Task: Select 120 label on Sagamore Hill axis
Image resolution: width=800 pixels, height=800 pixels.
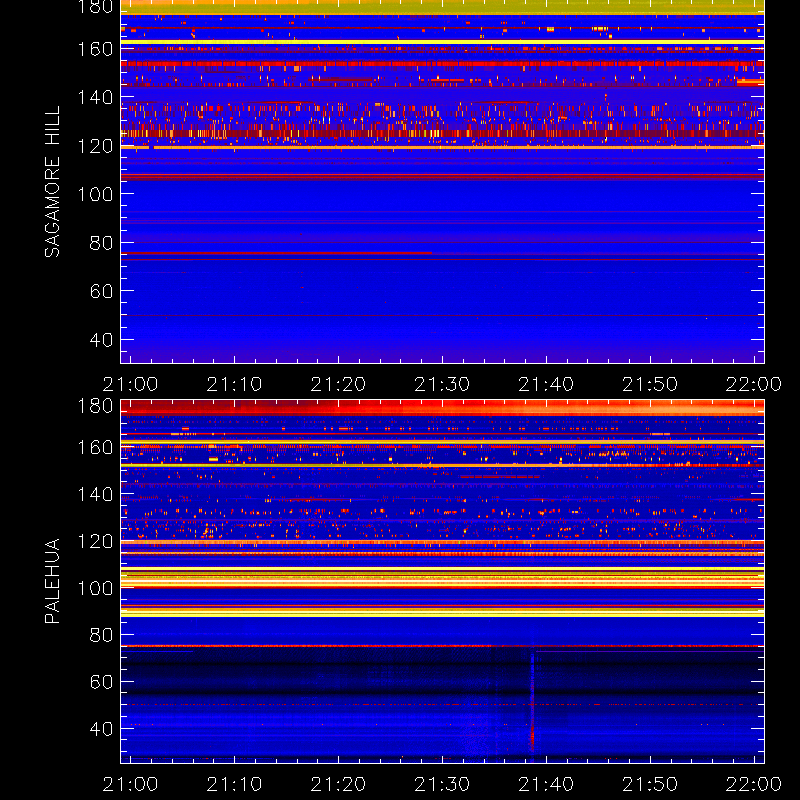Action: point(95,146)
